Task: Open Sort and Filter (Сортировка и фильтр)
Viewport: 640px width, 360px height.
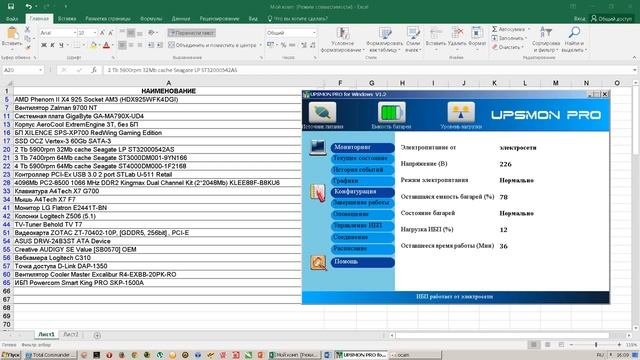Action: [x=546, y=39]
